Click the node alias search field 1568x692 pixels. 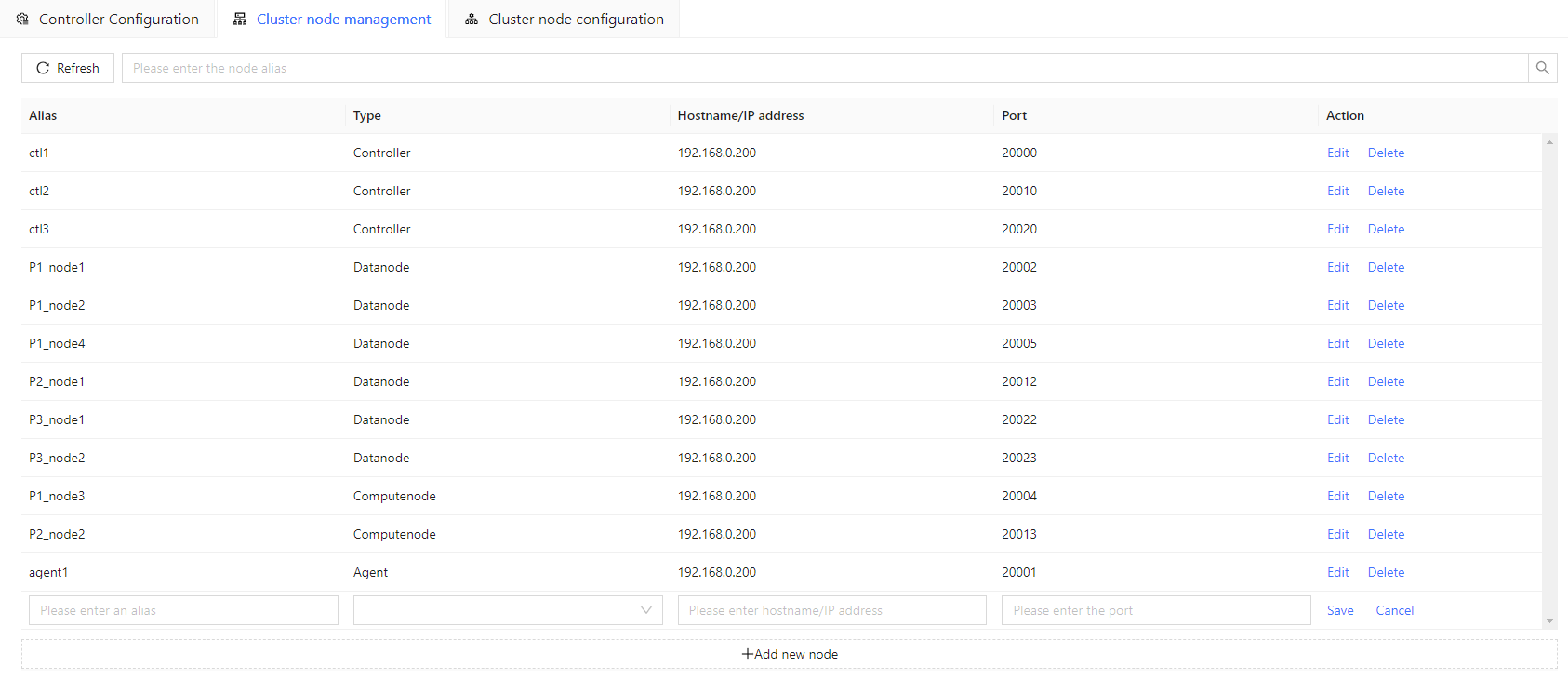tap(824, 68)
